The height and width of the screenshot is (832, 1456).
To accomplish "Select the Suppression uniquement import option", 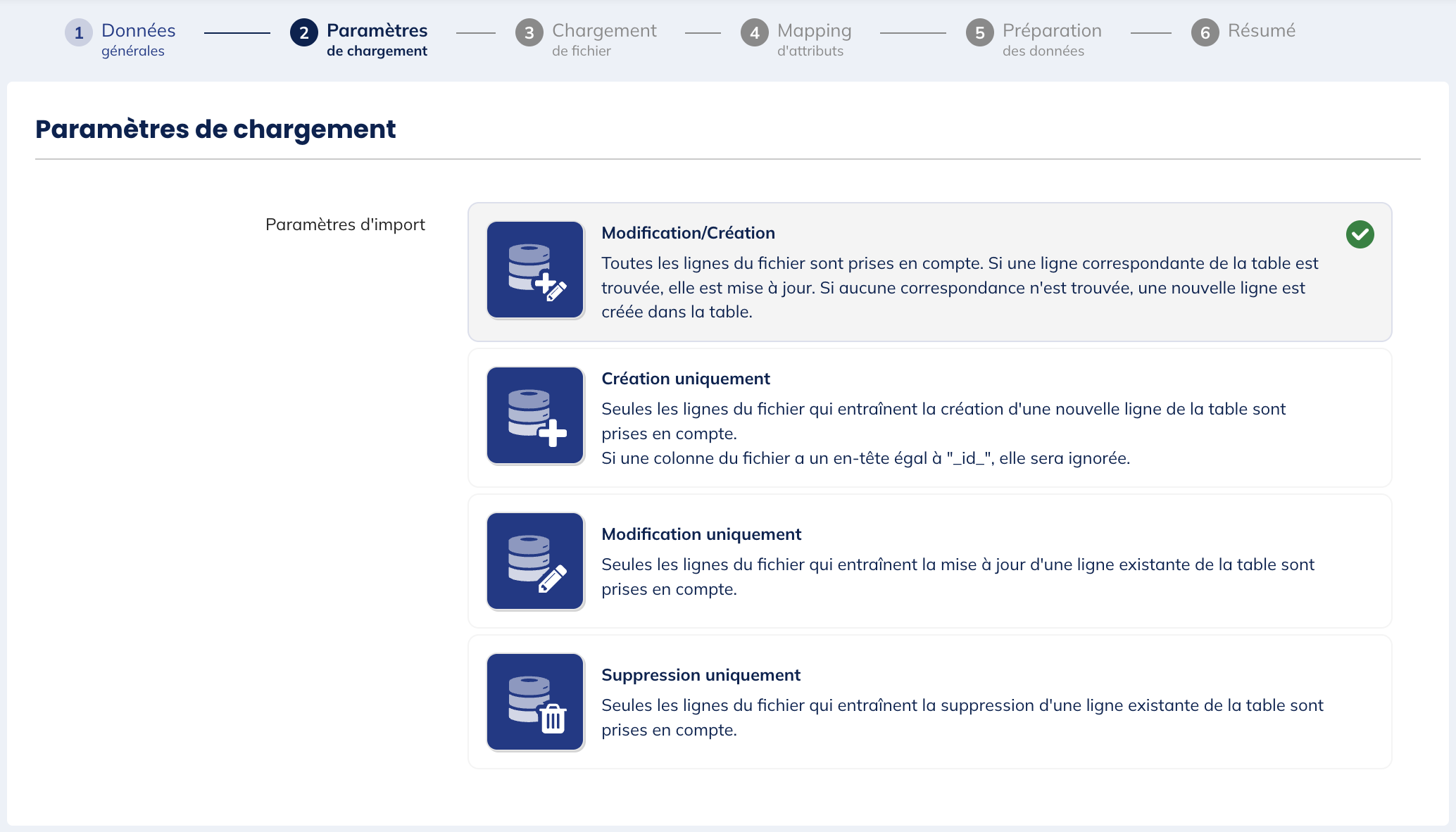I will 929,702.
